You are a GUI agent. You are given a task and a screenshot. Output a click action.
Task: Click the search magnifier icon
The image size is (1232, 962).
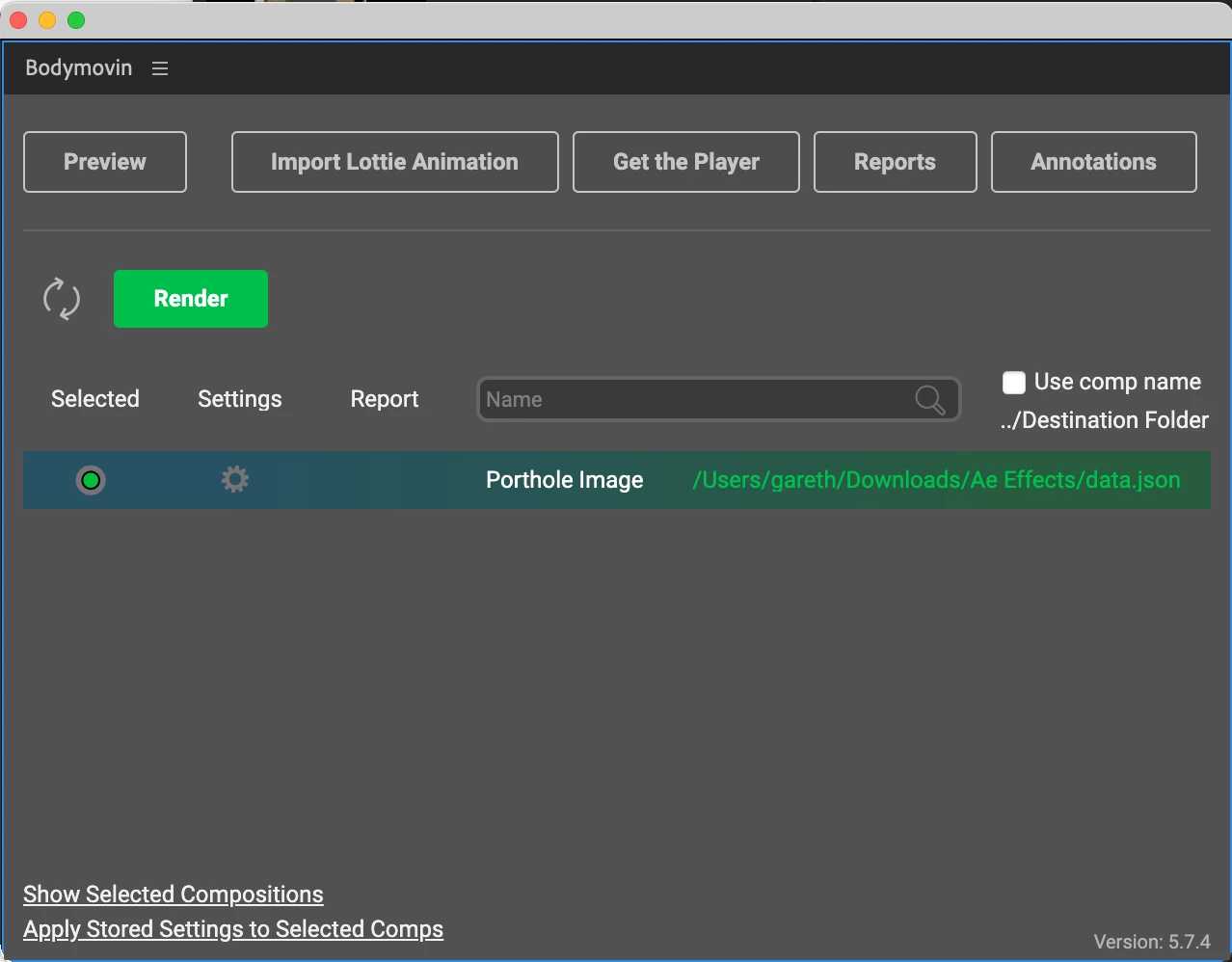[929, 399]
